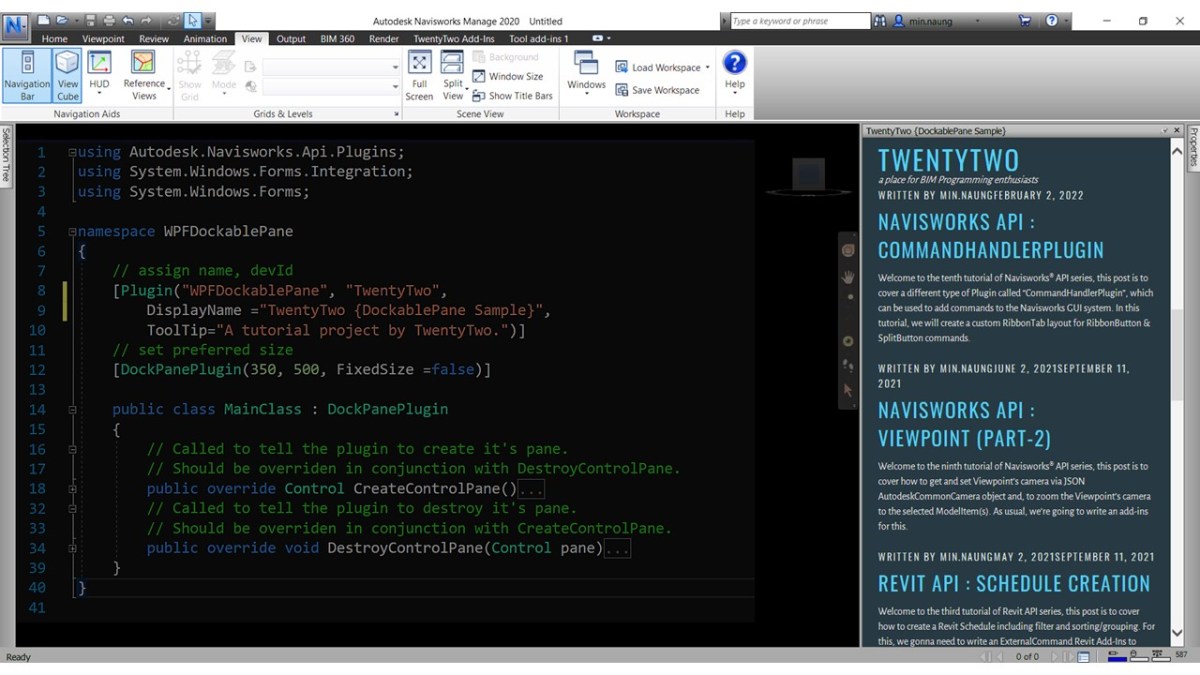1200x675 pixels.
Task: Activate the Select cursor tool in quick access
Action: [x=192, y=20]
